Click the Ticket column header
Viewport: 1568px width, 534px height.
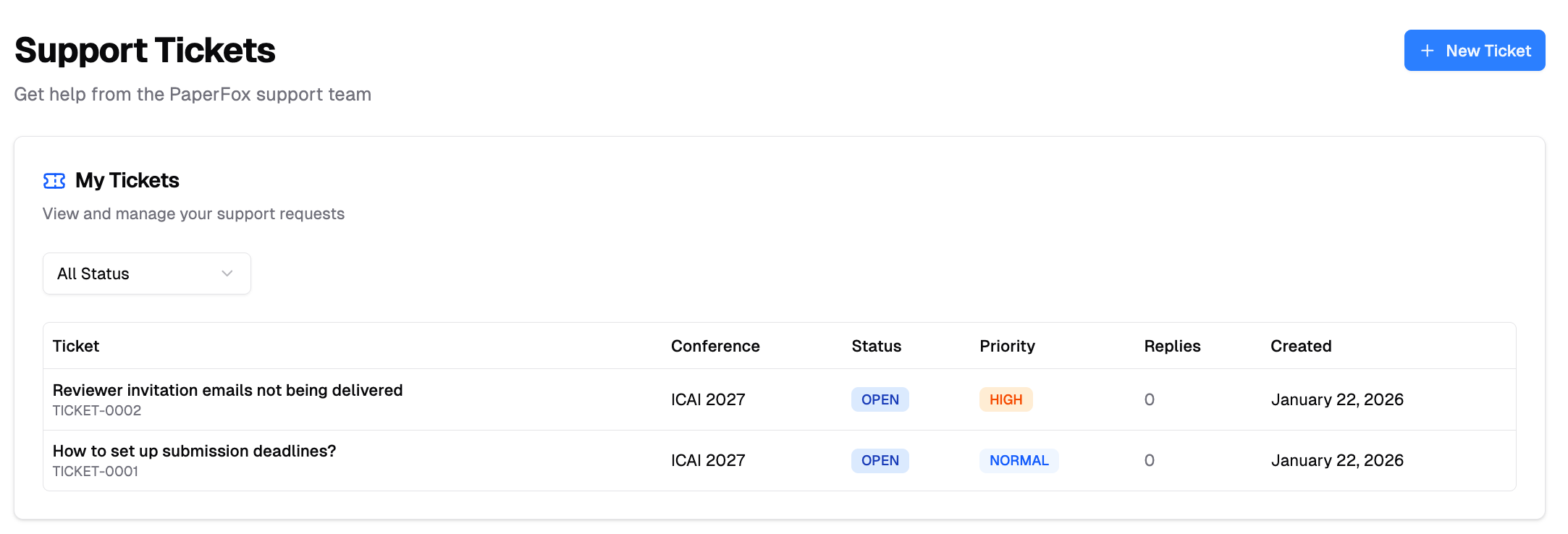pos(76,346)
